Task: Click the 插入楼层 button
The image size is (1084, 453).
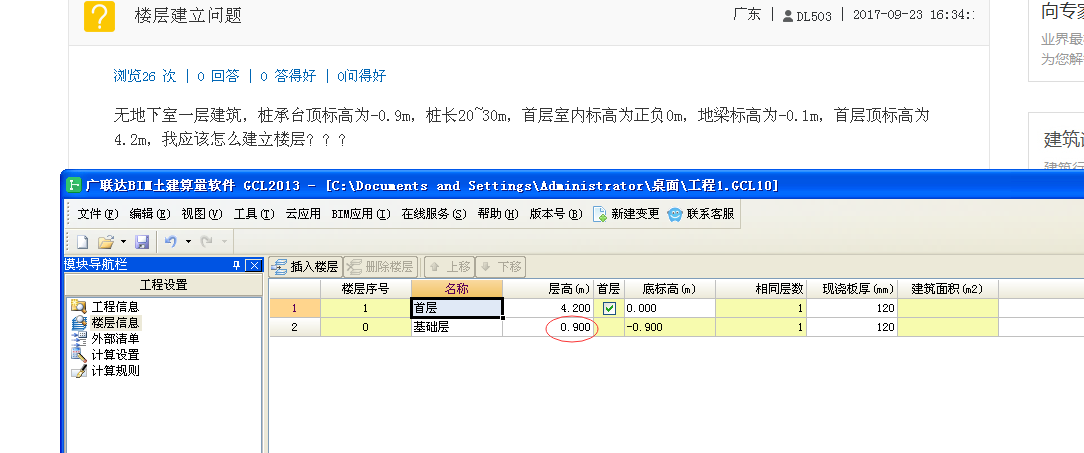Action: pos(305,266)
